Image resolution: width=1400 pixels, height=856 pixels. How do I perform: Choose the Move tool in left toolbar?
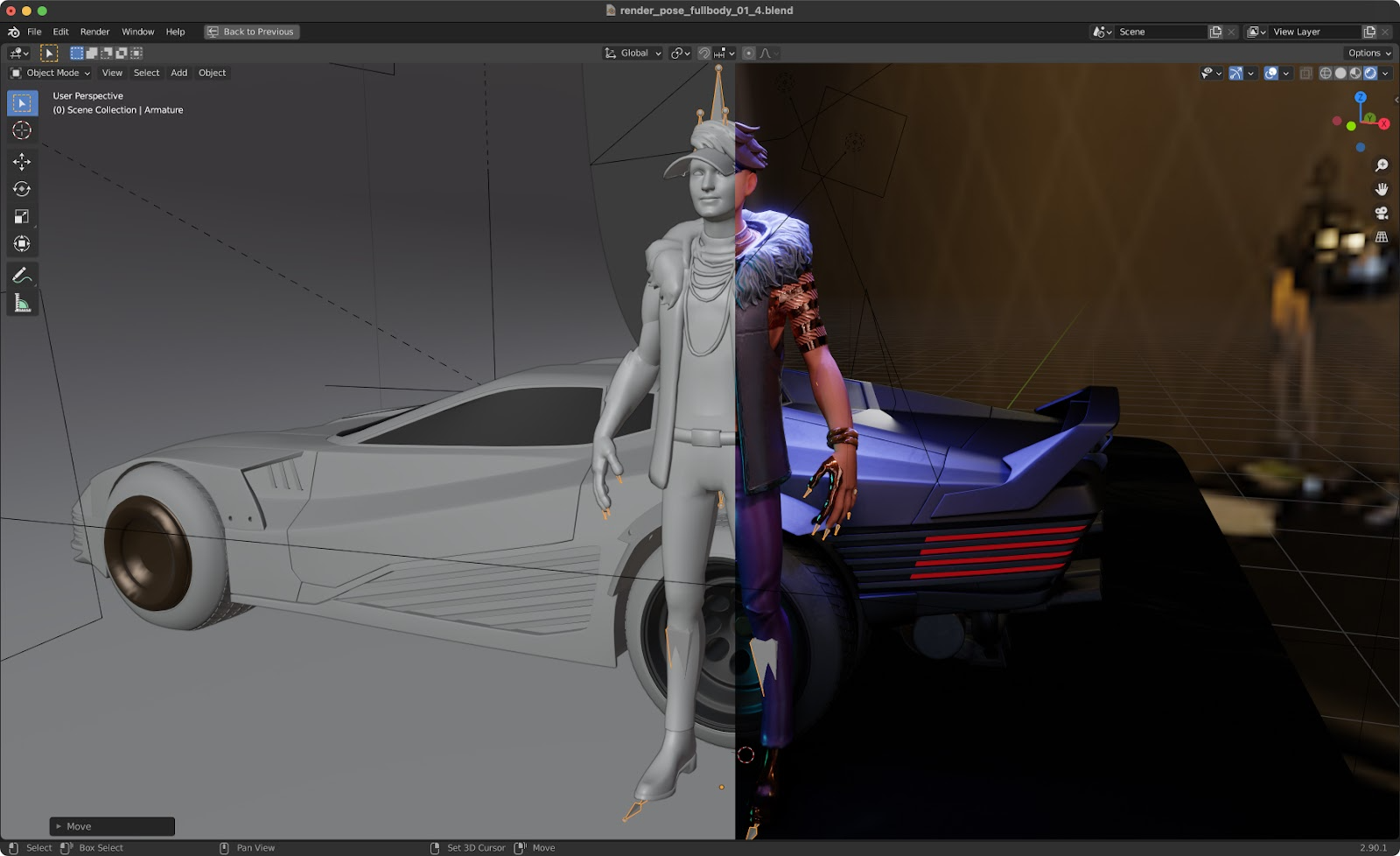(22, 162)
